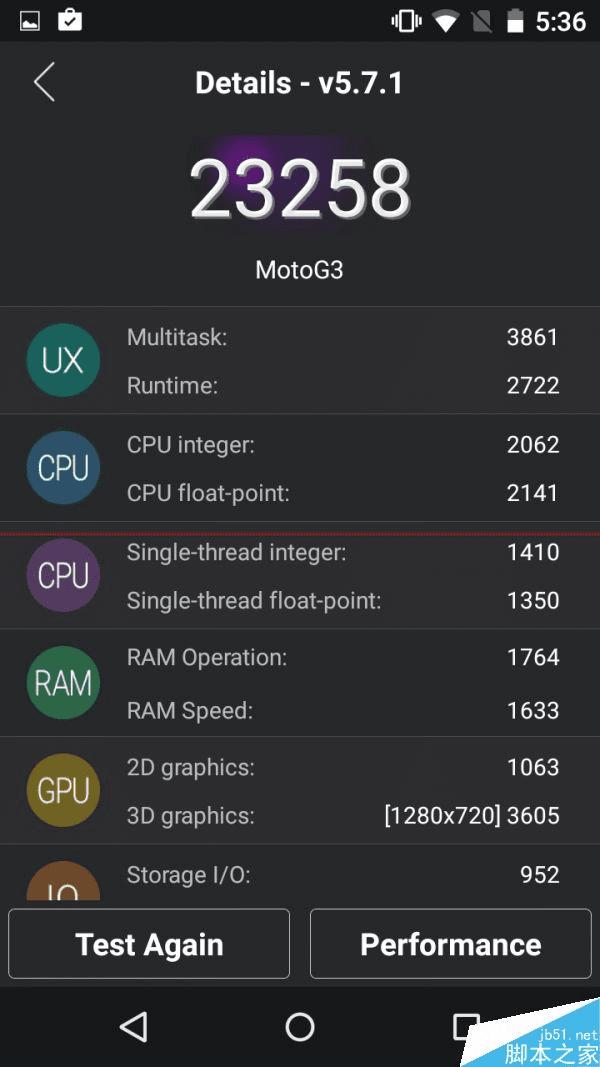Tap the teal UX category icon
The height and width of the screenshot is (1067, 600).
(63, 360)
